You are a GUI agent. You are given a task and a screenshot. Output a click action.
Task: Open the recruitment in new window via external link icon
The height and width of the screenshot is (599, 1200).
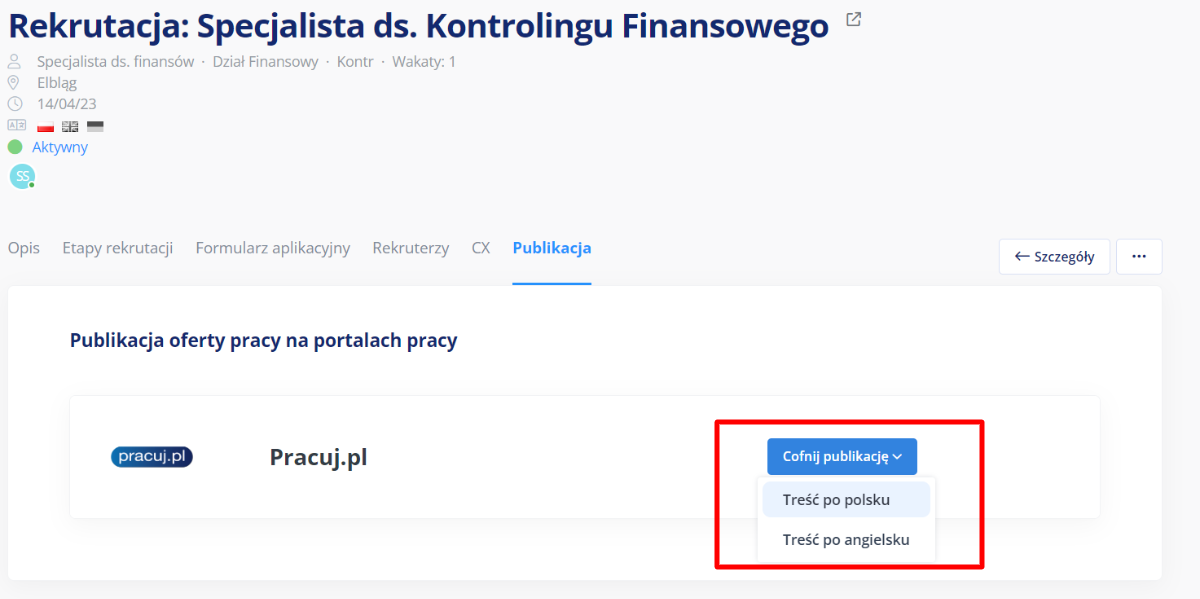coord(852,19)
